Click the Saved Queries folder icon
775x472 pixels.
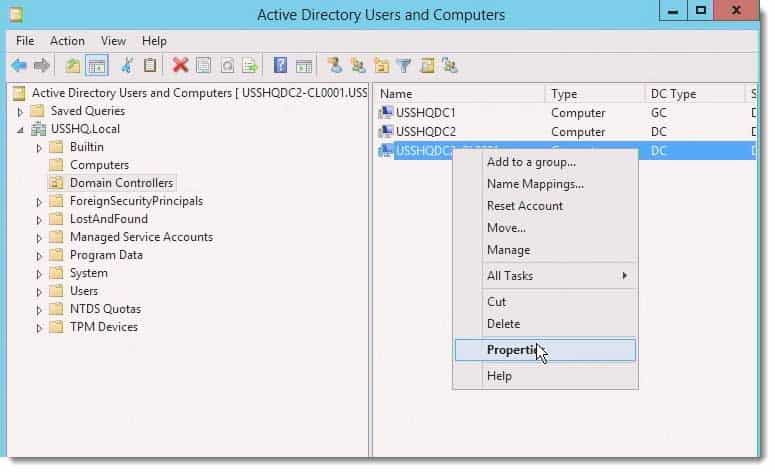(38, 111)
